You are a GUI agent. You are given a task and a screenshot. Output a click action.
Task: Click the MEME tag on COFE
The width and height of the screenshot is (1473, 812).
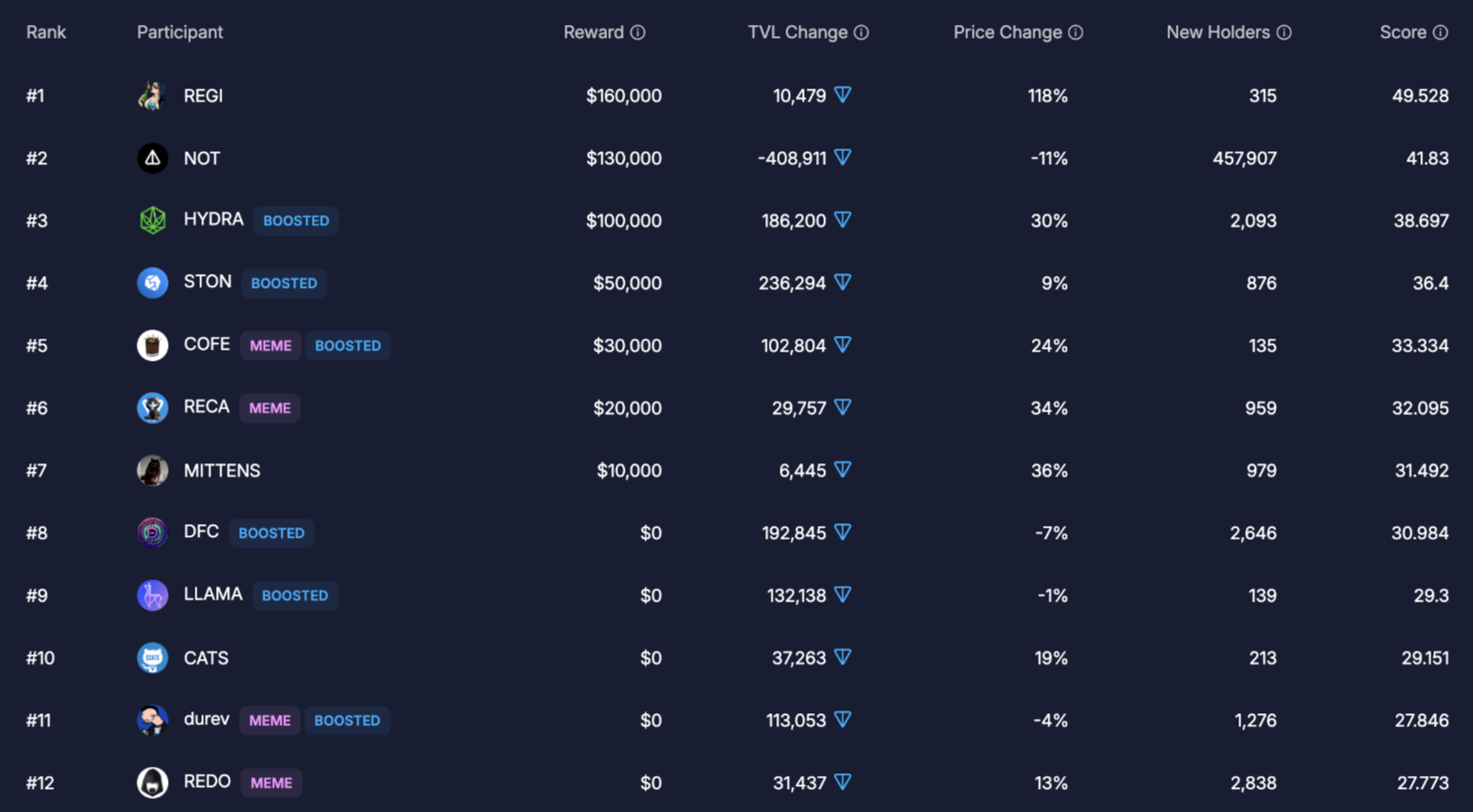270,345
